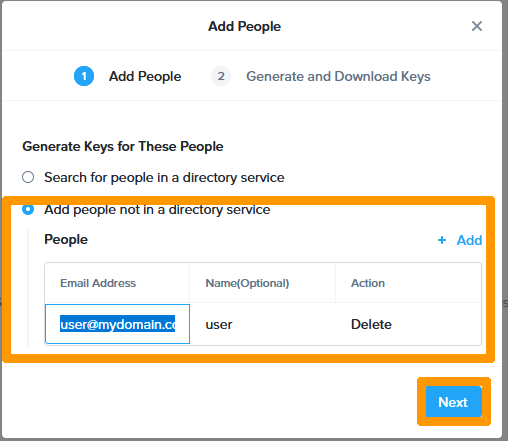Click the Email Address column header

click(x=98, y=283)
